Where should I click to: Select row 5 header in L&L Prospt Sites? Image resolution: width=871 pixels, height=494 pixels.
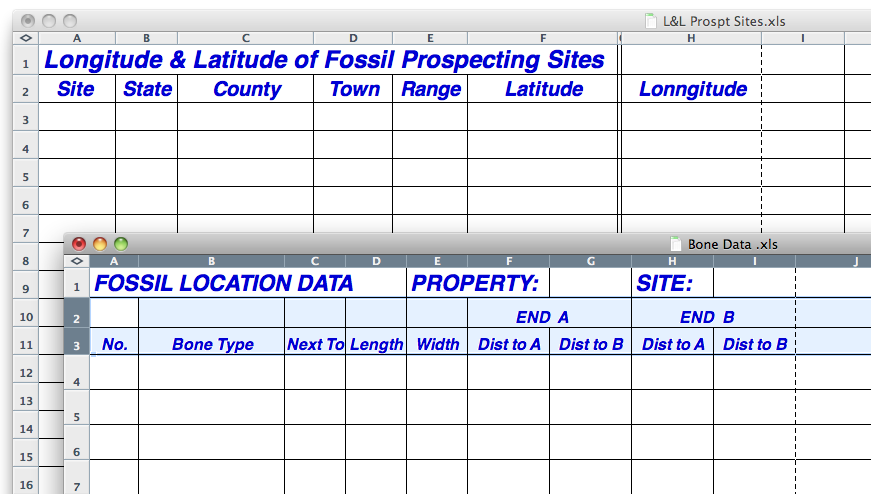[25, 175]
